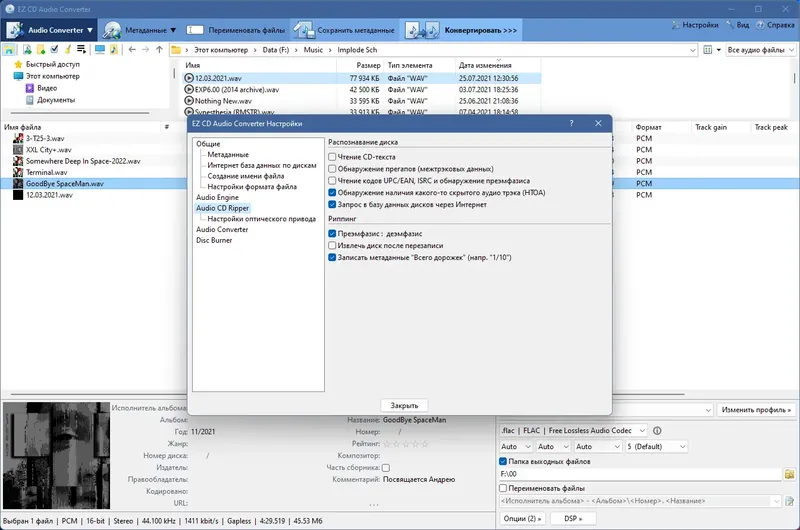Click the codec info icon next to FLAC
The width and height of the screenshot is (800, 530).
point(657,431)
